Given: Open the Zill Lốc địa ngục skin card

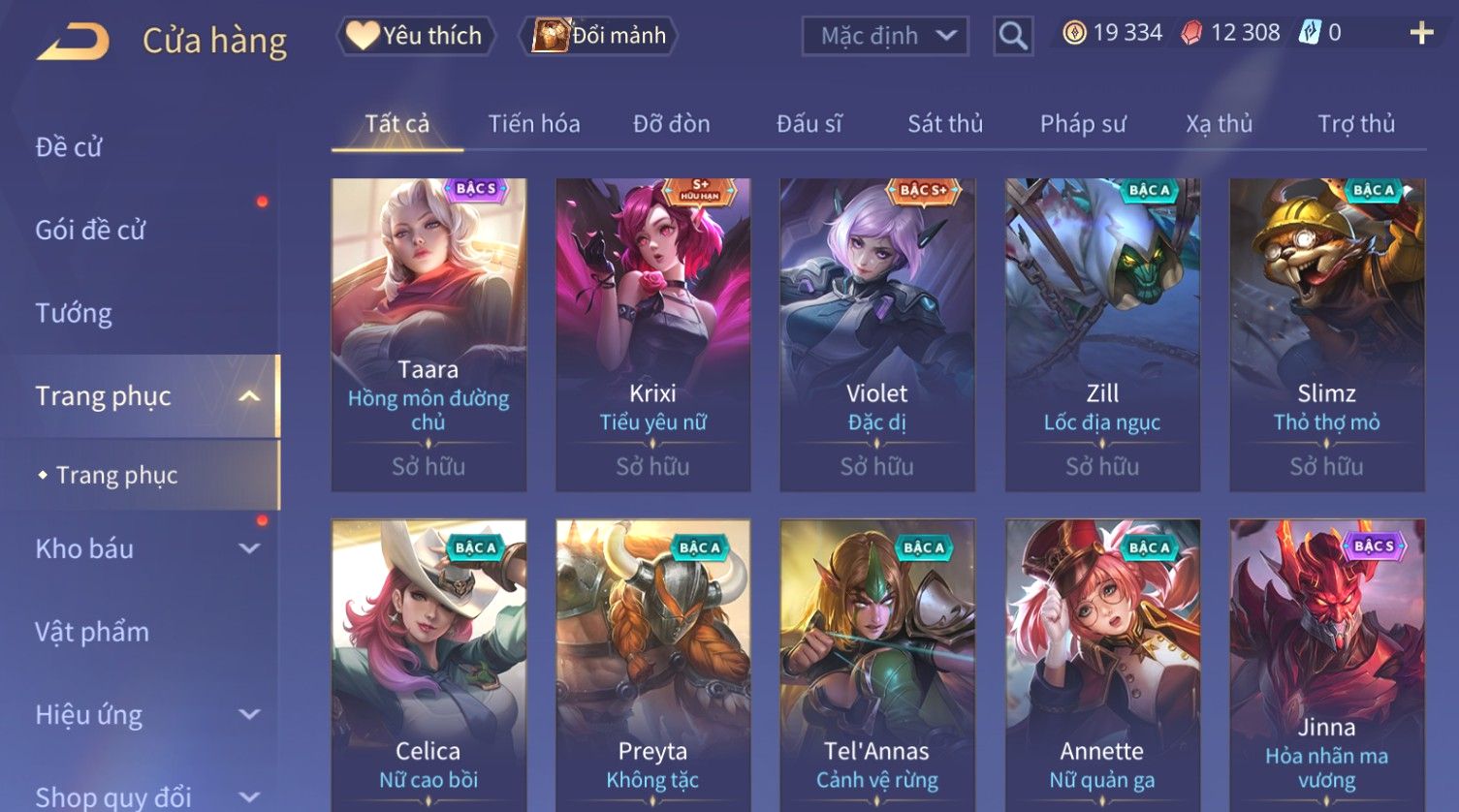Looking at the screenshot, I should 1102,334.
